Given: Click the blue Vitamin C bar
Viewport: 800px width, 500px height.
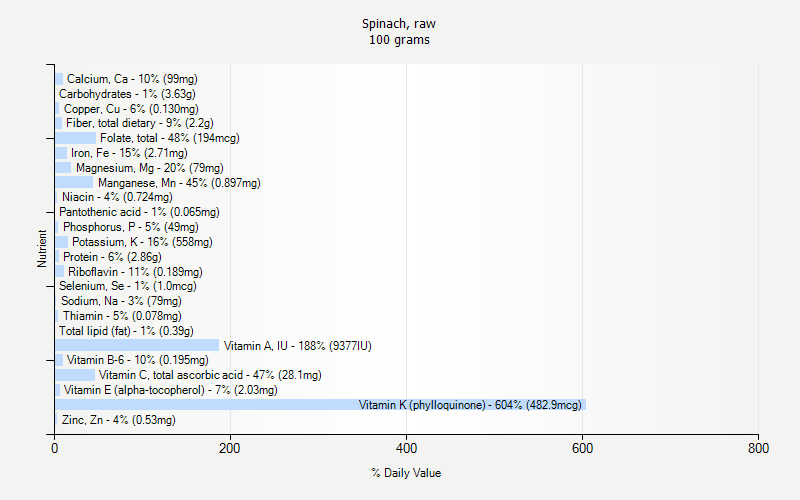Looking at the screenshot, I should coord(75,375).
